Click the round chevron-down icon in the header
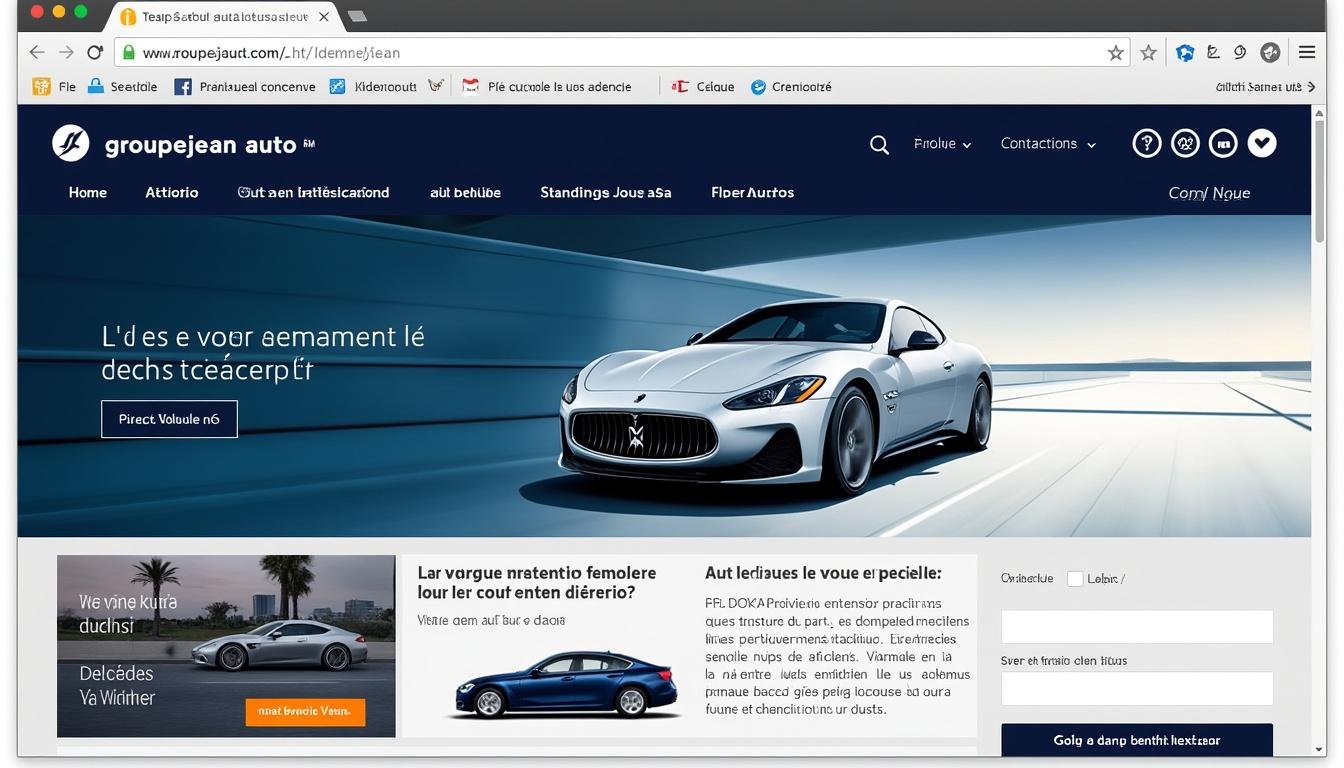The image size is (1344, 768). 1262,143
